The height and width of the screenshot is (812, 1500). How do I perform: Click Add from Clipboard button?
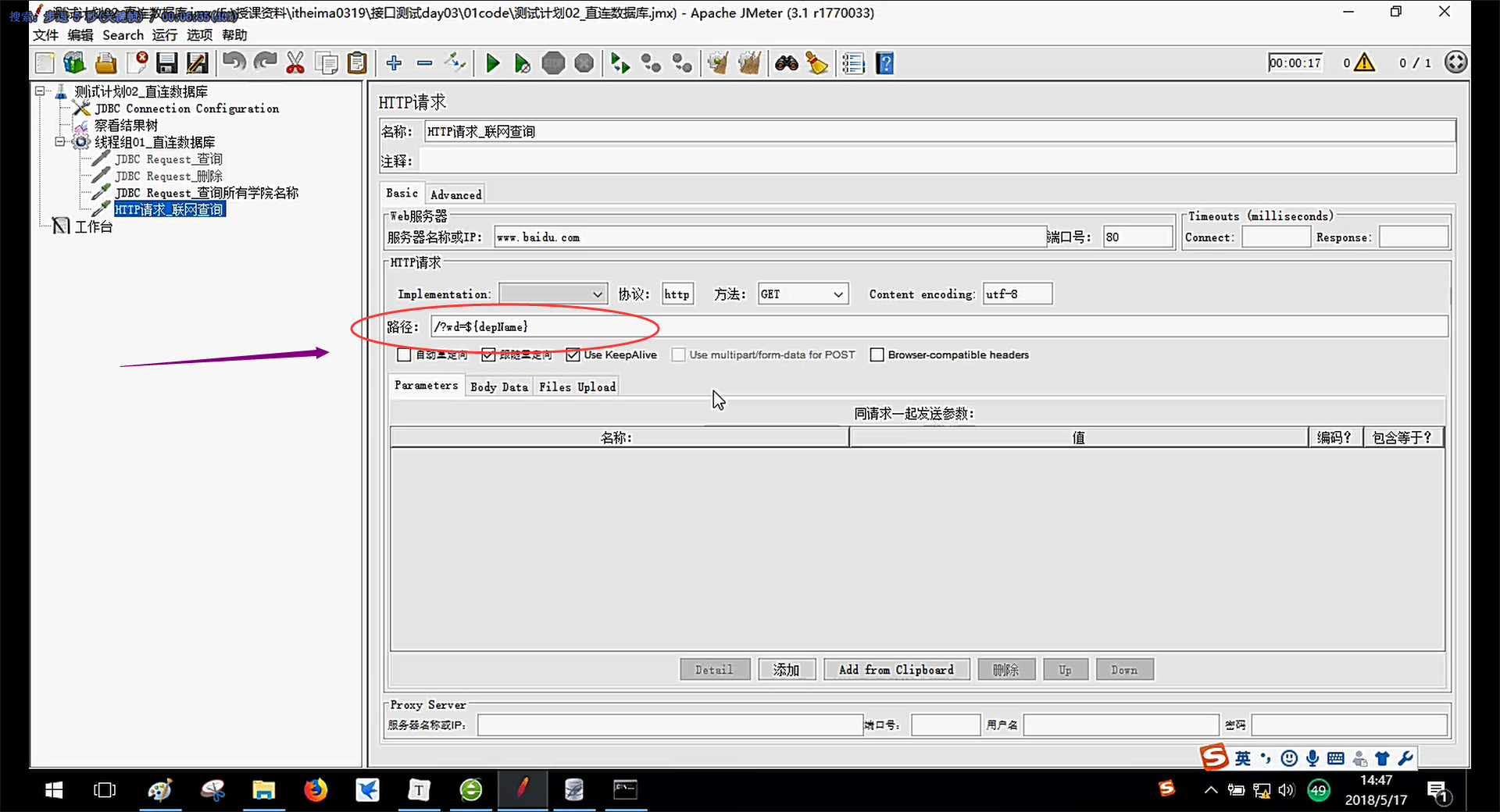[x=896, y=670]
